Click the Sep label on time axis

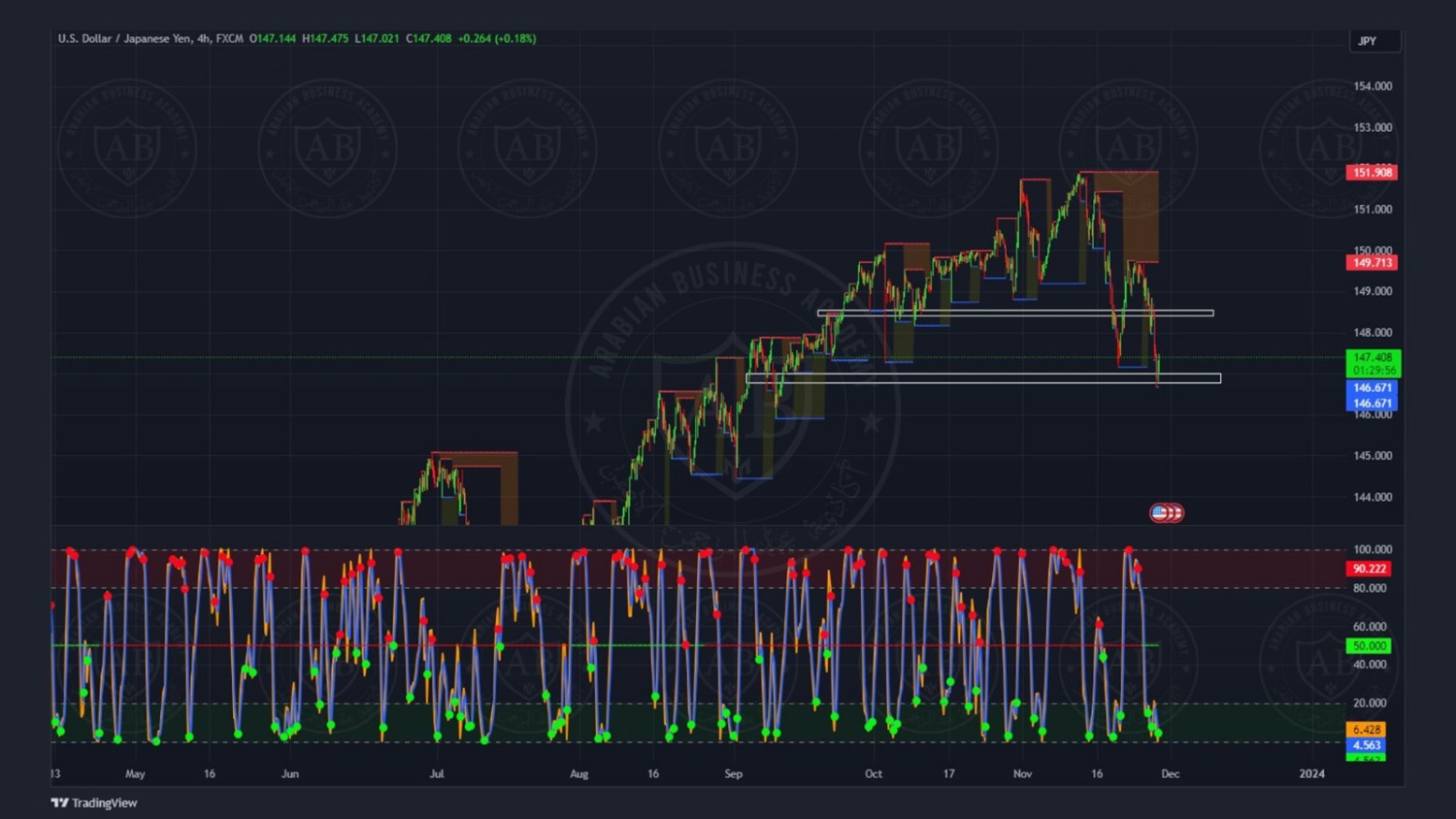[x=733, y=774]
